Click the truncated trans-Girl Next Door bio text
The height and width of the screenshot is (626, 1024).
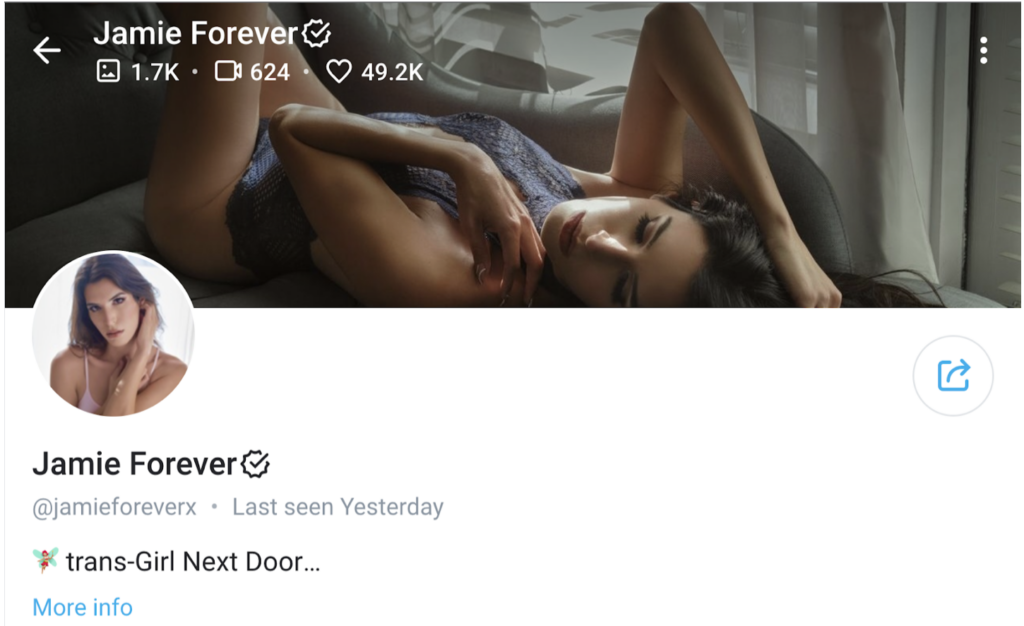(193, 561)
